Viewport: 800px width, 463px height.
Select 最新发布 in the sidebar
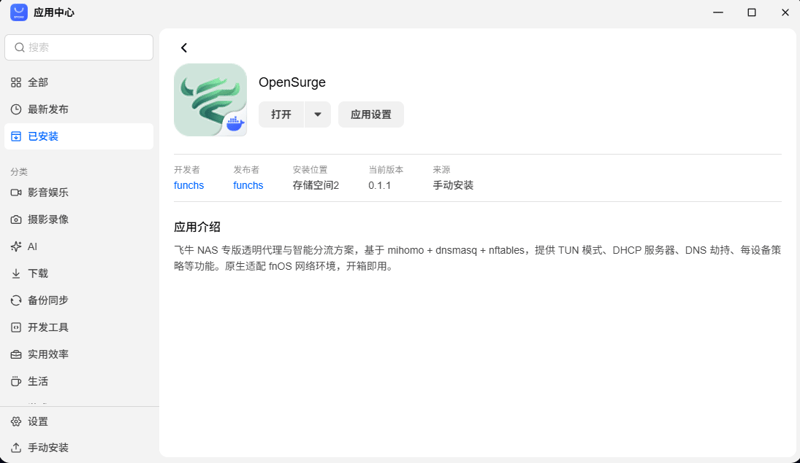[x=79, y=109]
